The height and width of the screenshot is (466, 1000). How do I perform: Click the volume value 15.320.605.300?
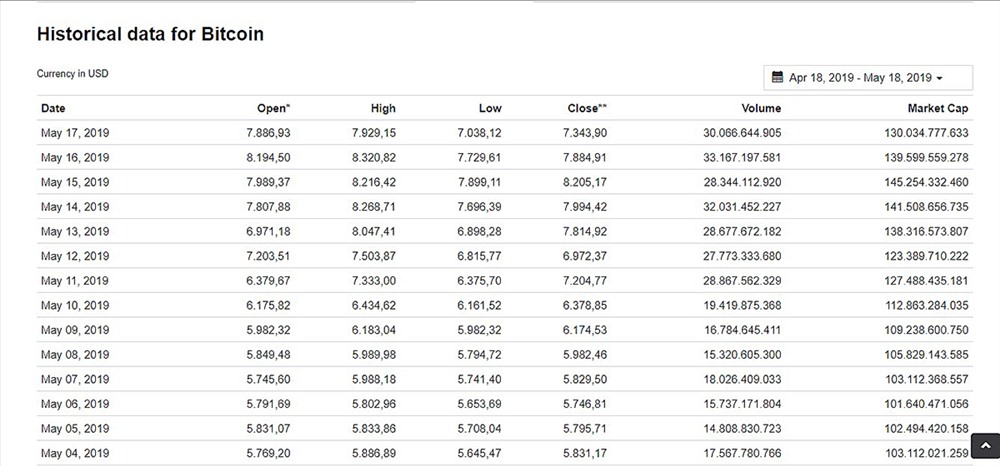coord(742,354)
